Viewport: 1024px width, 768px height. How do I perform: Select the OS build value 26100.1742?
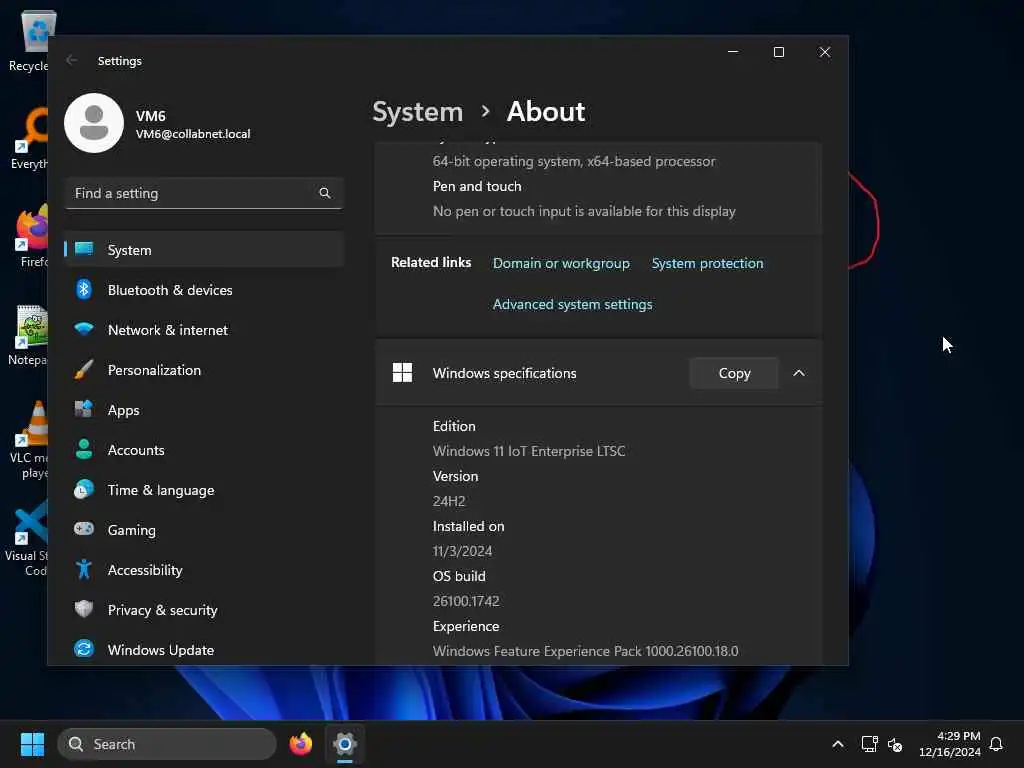tap(466, 601)
